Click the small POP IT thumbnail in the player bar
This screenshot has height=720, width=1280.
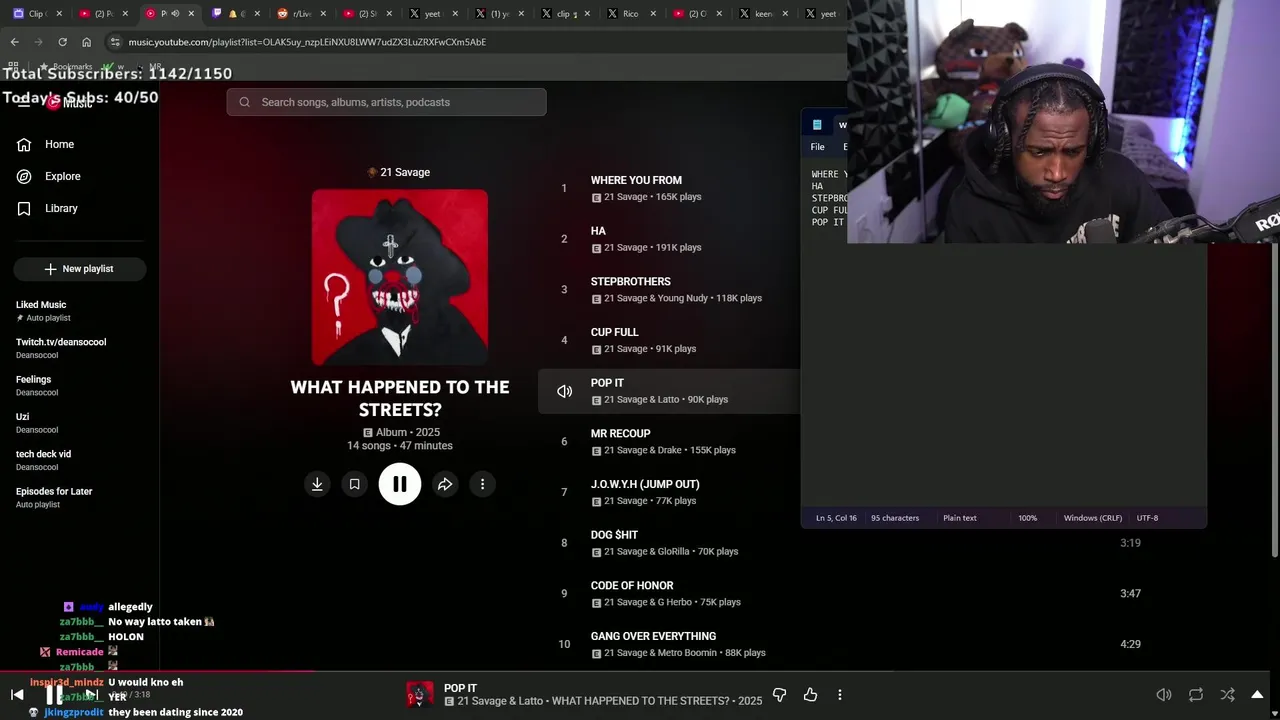(x=420, y=694)
